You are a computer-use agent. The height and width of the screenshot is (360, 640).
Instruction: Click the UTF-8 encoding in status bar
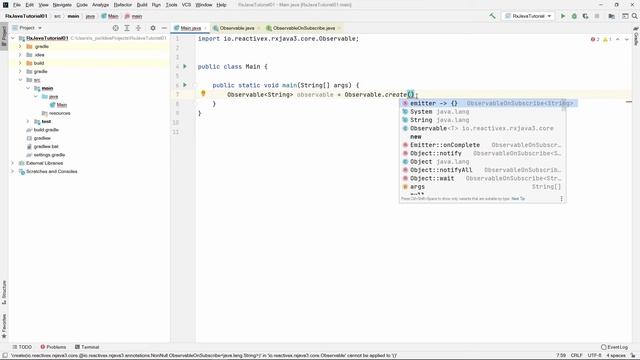coord(594,356)
